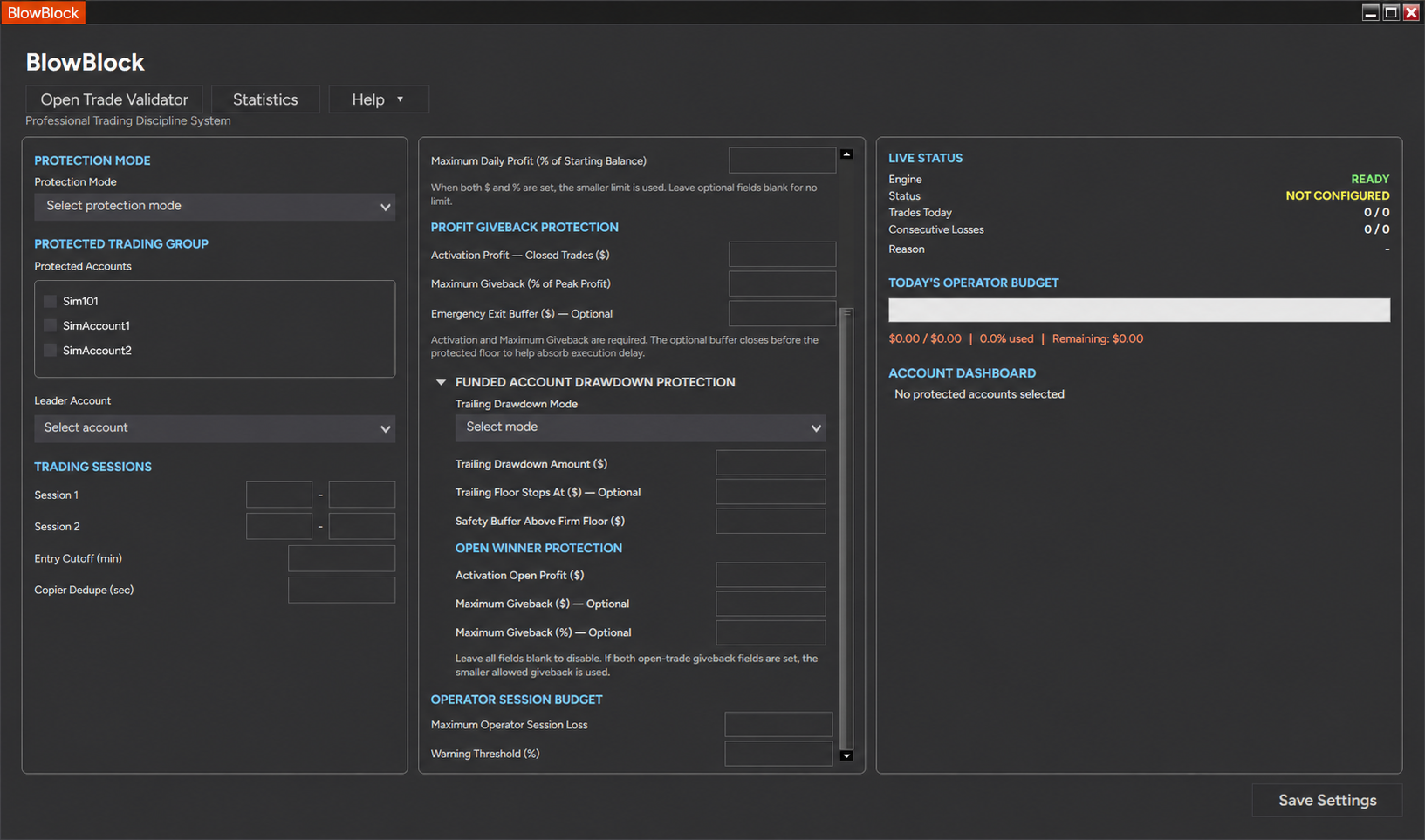
Task: Click the PROTECTION MODE heading
Action: point(92,160)
